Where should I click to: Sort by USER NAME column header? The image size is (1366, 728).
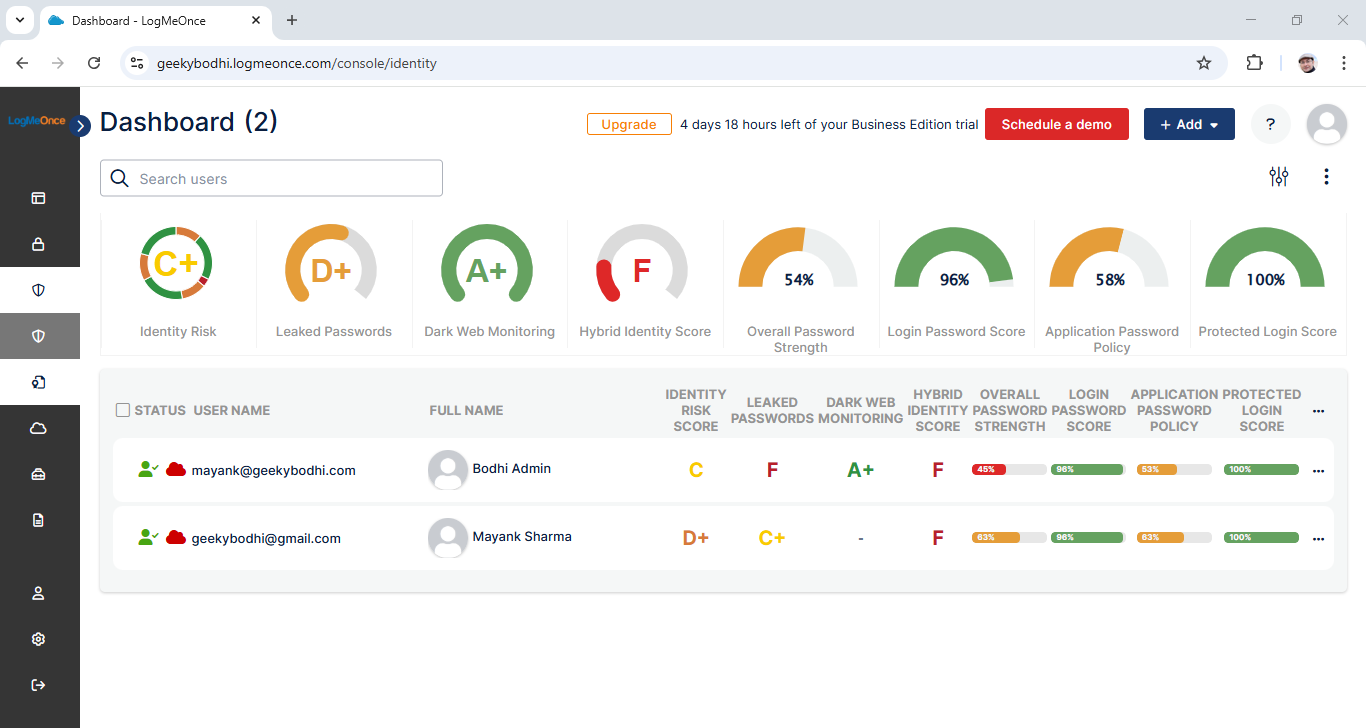[x=231, y=410]
